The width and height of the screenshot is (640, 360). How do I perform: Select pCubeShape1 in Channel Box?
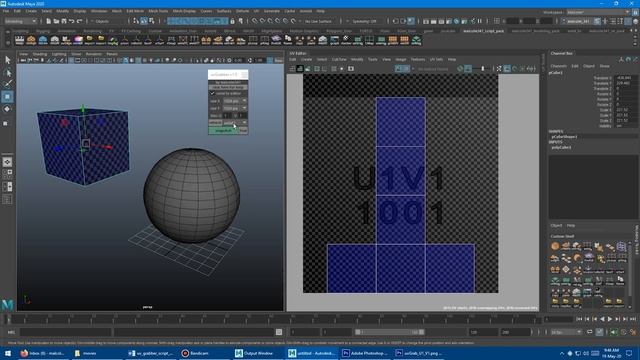564,137
